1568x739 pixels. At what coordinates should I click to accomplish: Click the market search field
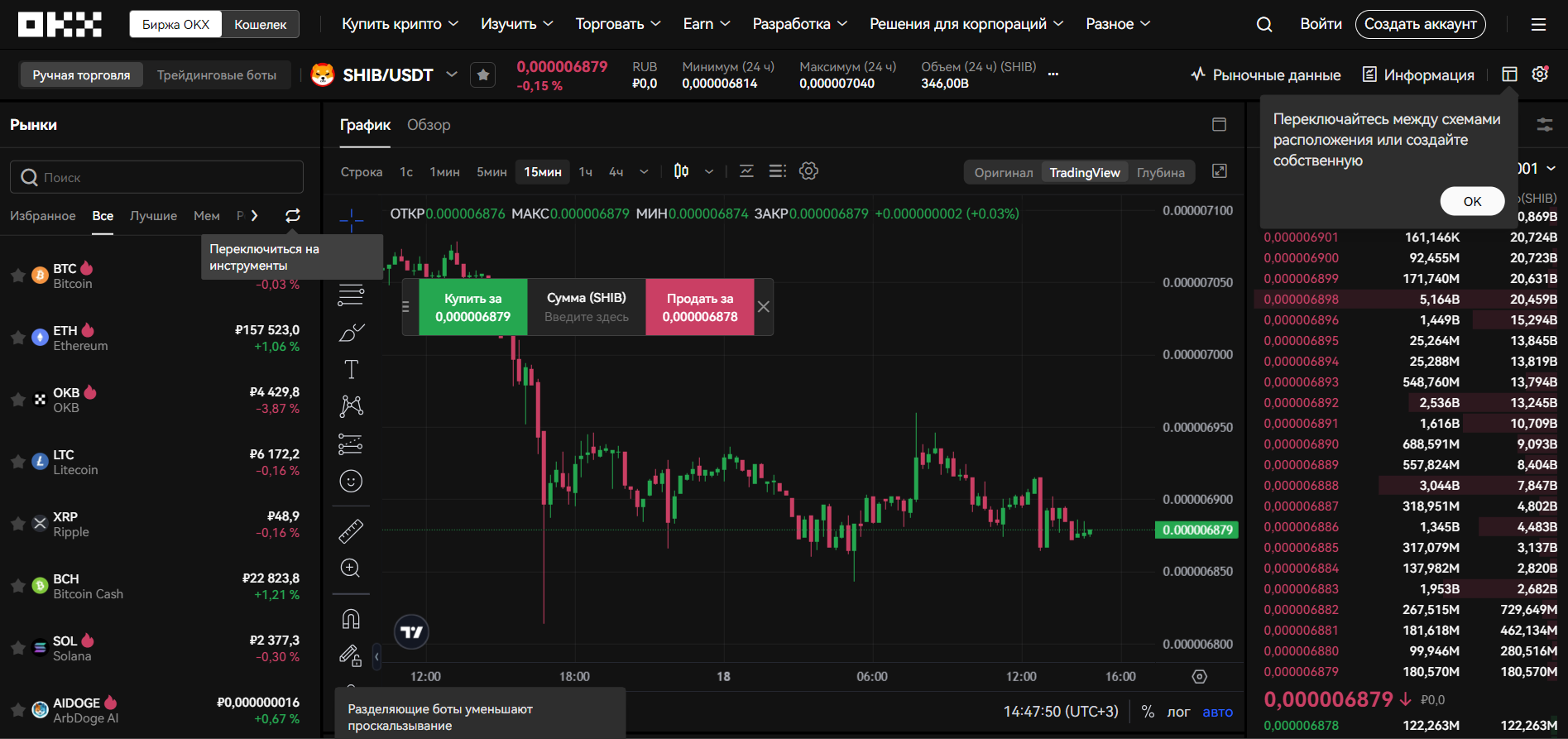click(157, 177)
